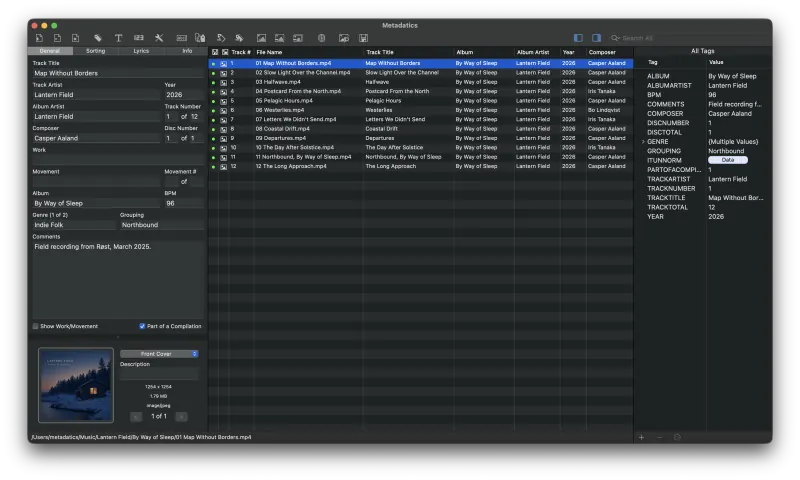The image size is (800, 480).
Task: Sort by the Year column header
Action: pyautogui.click(x=573, y=52)
